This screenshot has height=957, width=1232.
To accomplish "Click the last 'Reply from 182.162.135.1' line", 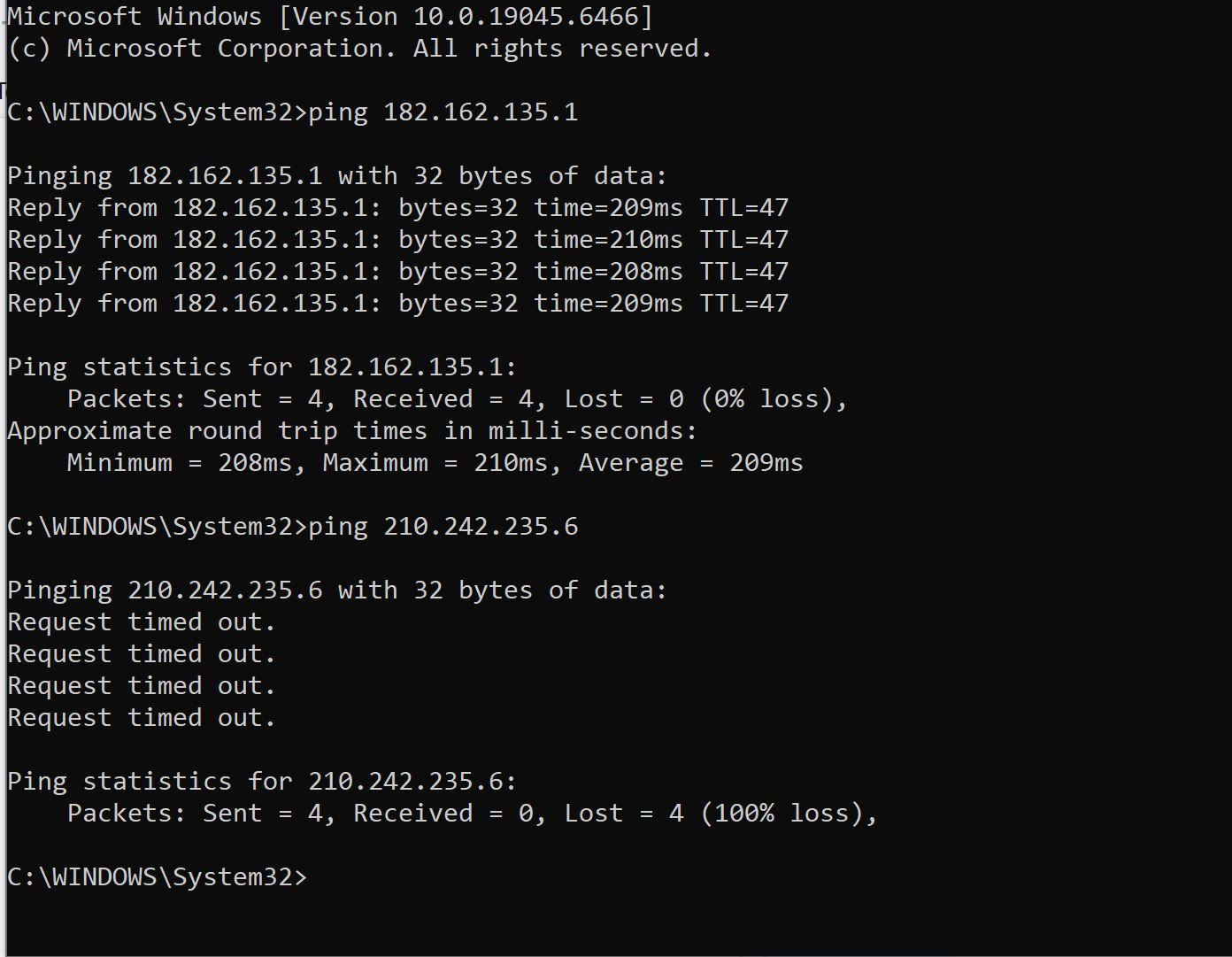I will click(x=397, y=304).
